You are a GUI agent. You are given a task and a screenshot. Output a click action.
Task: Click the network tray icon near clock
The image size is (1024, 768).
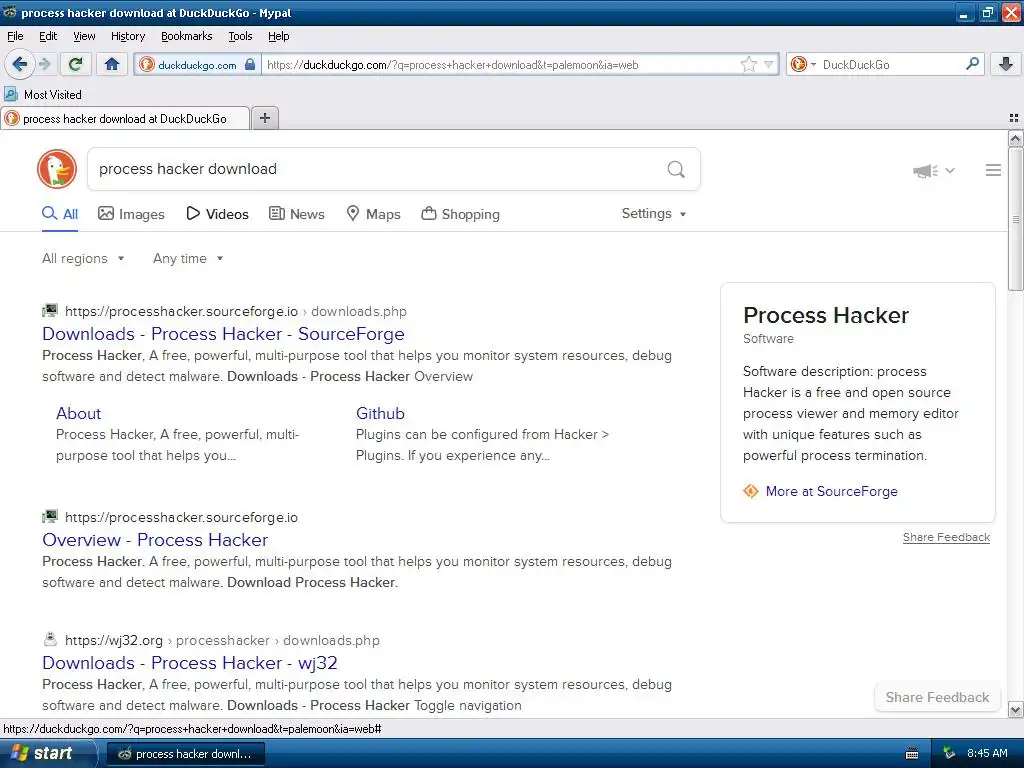pos(949,754)
